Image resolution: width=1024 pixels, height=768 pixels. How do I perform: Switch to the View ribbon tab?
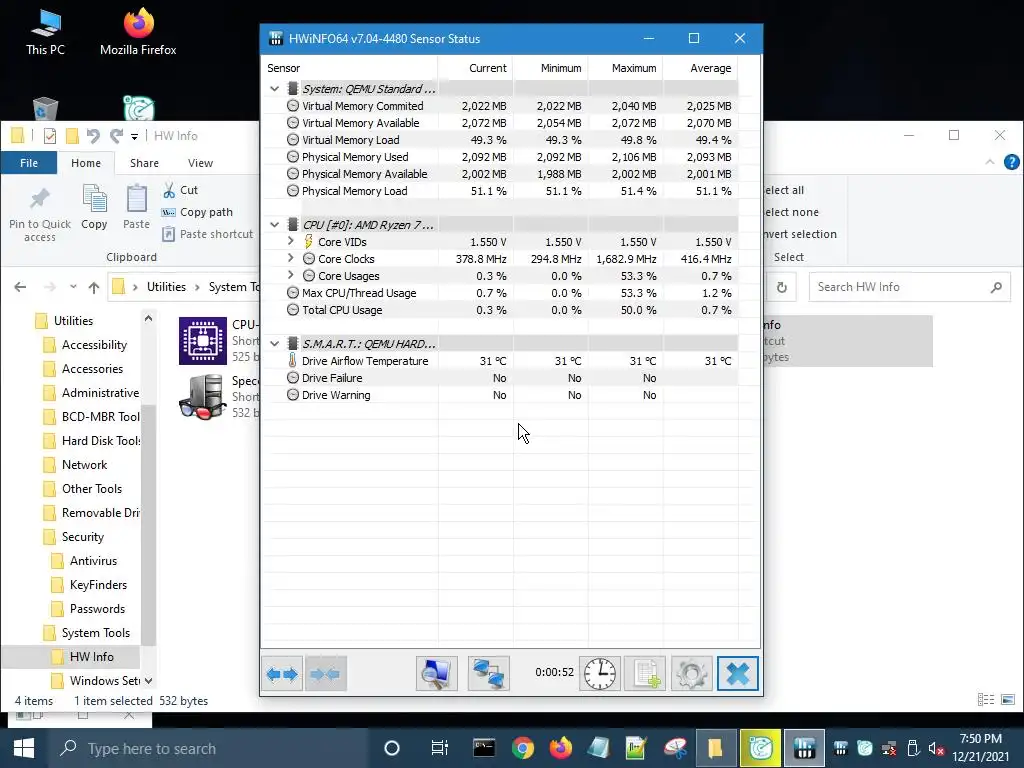pos(200,163)
